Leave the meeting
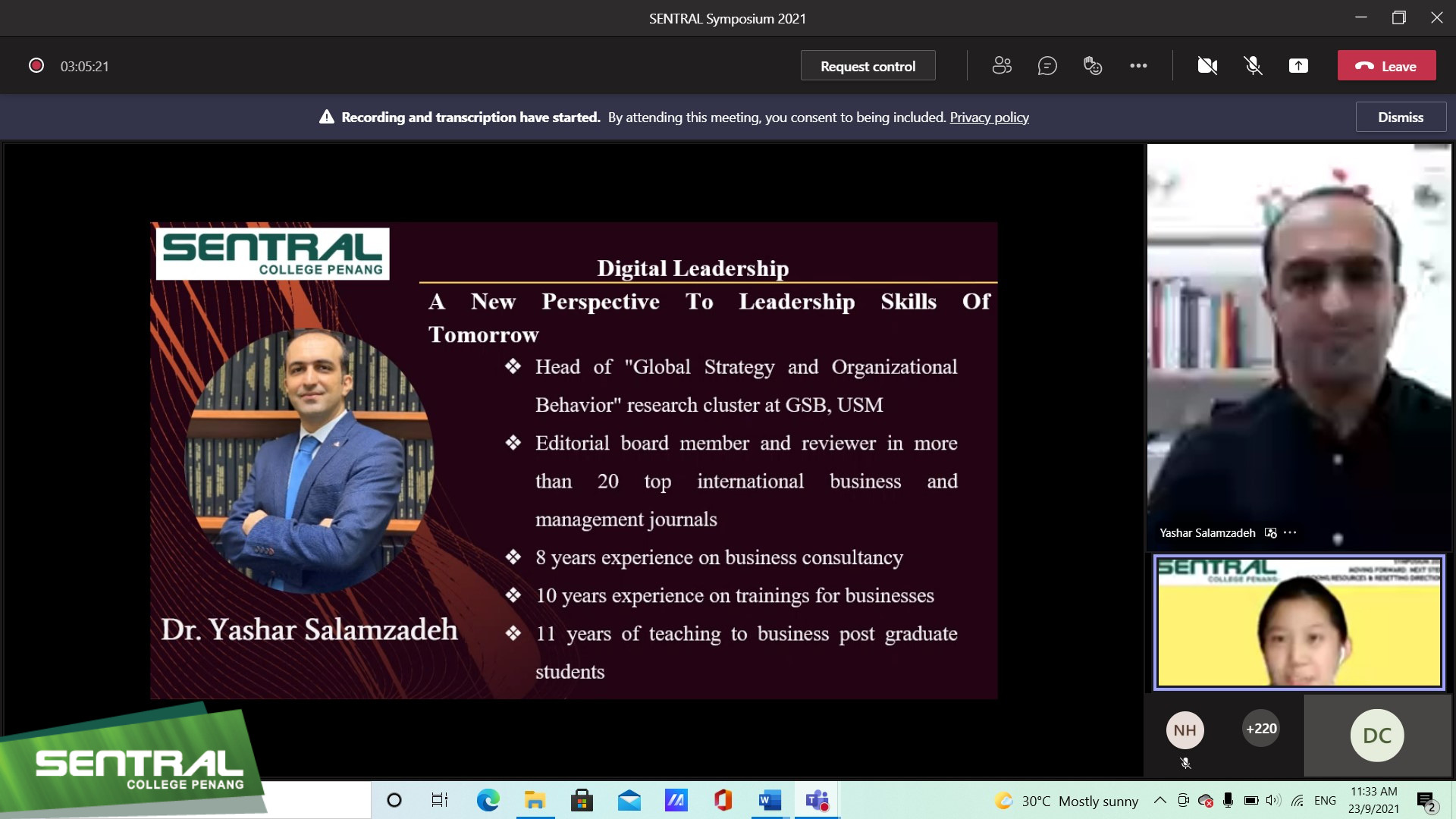 tap(1386, 66)
